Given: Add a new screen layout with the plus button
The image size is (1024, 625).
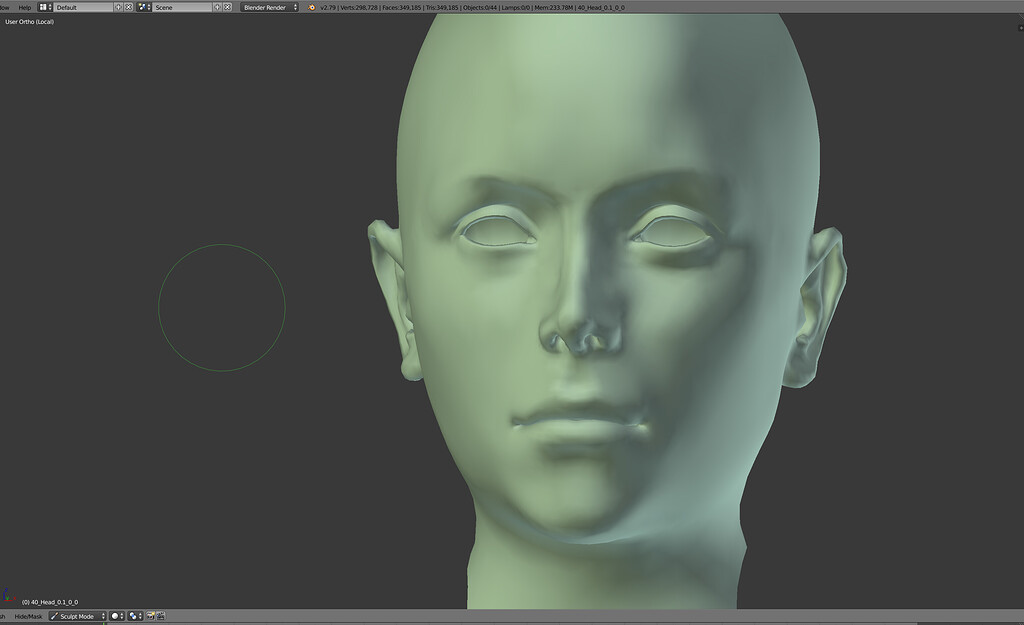Looking at the screenshot, I should [118, 7].
